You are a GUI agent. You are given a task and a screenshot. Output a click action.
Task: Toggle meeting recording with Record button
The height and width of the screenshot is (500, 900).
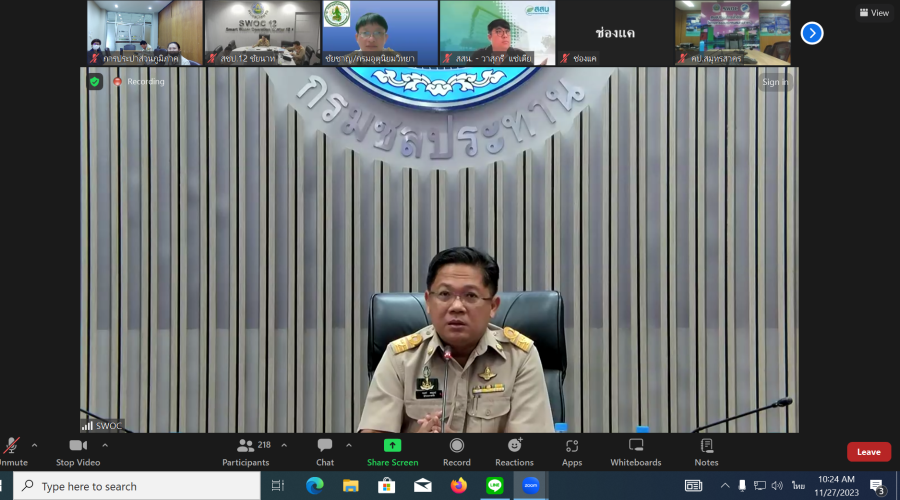coord(456,451)
